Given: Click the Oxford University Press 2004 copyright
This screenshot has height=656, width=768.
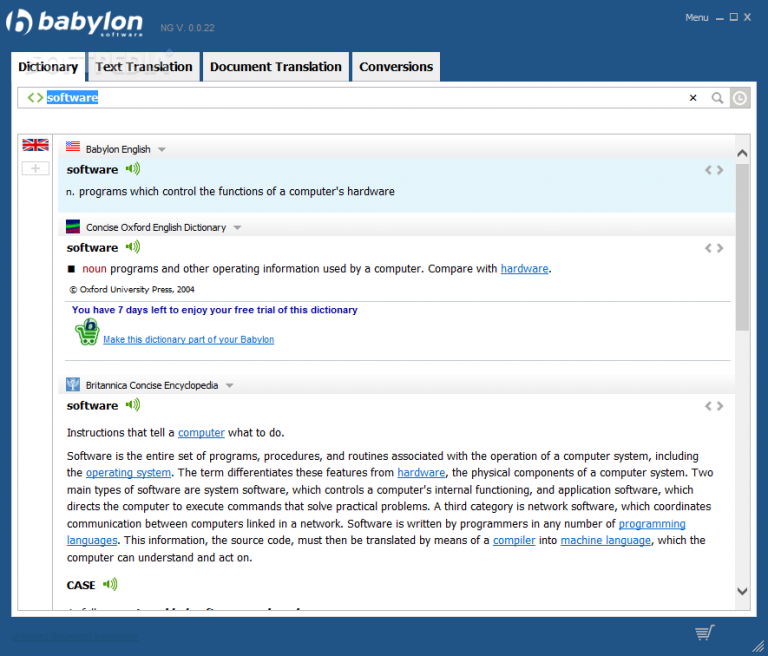Looking at the screenshot, I should pyautogui.click(x=132, y=290).
